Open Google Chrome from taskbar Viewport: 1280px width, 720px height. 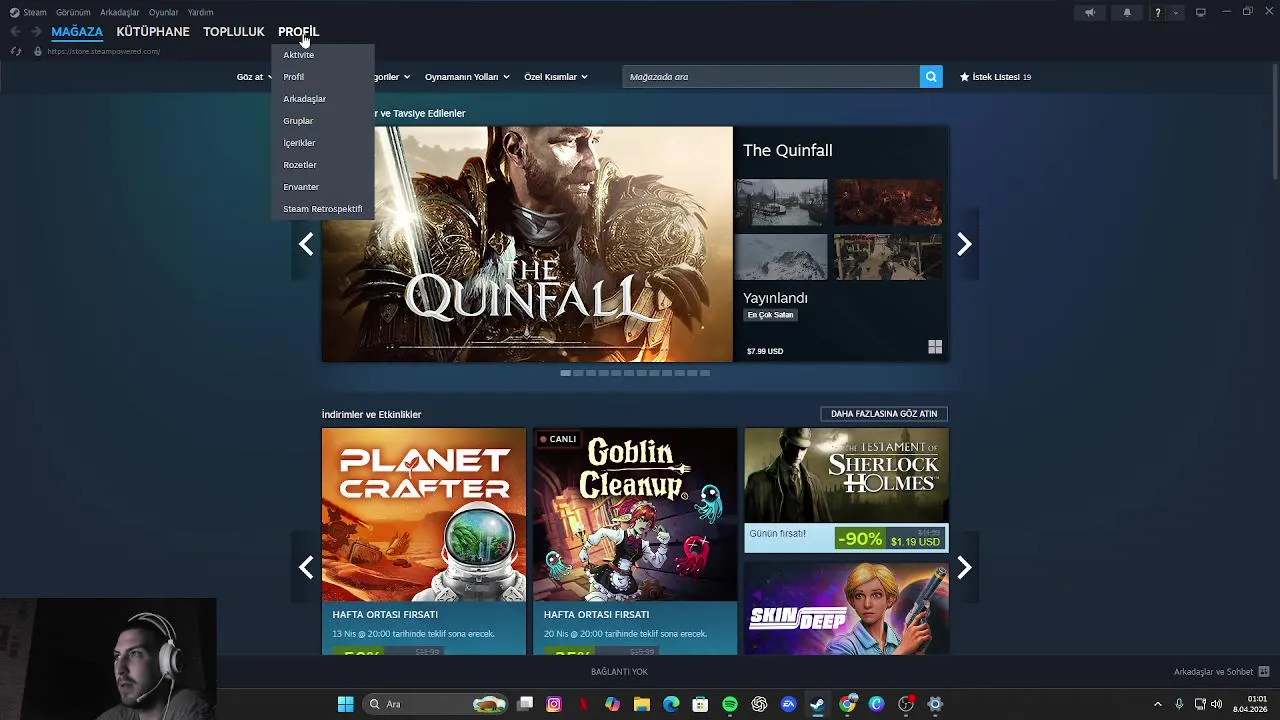847,704
